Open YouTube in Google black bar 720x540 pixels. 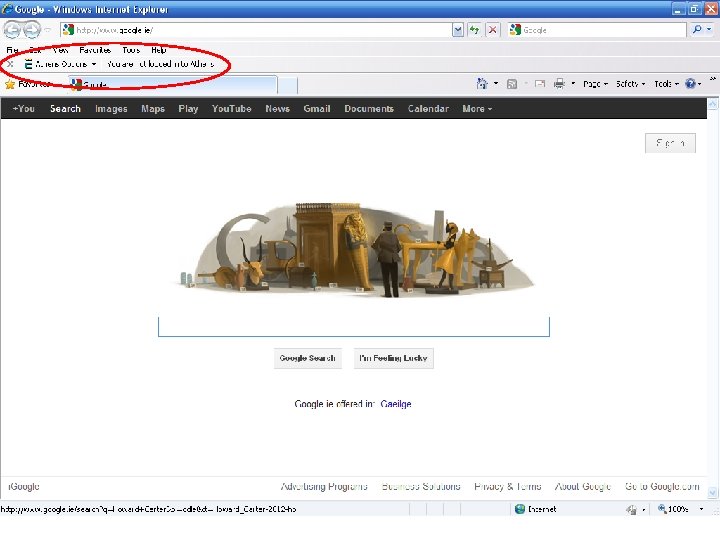231,109
